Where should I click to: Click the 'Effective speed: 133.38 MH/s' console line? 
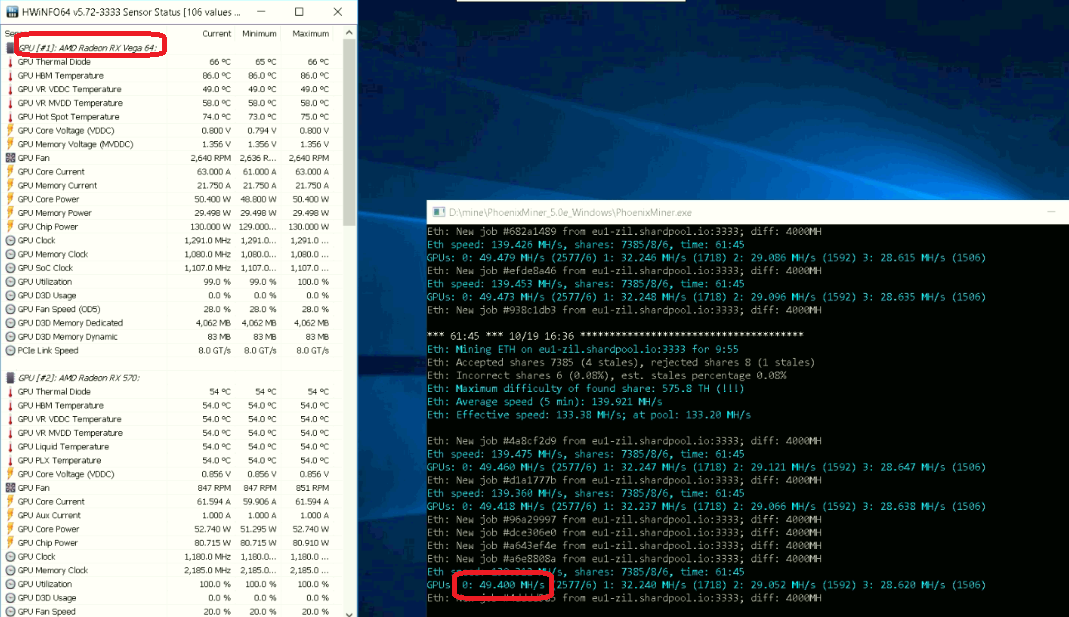tap(589, 415)
